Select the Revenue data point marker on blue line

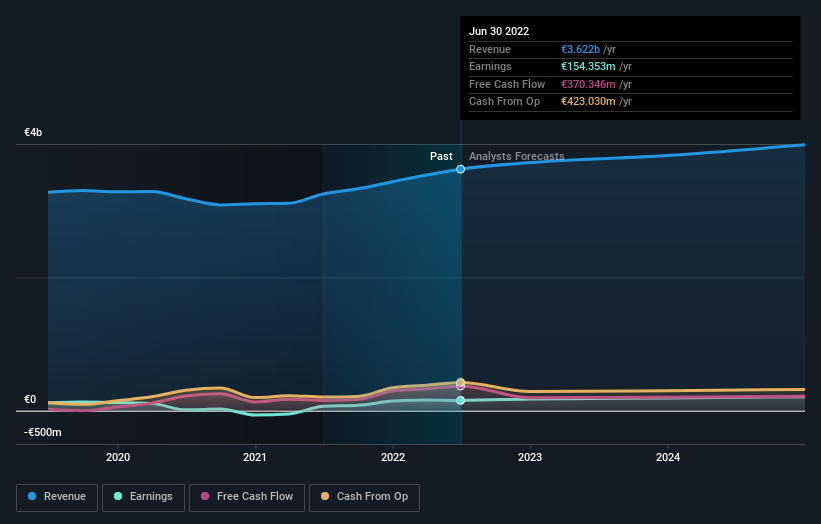460,169
